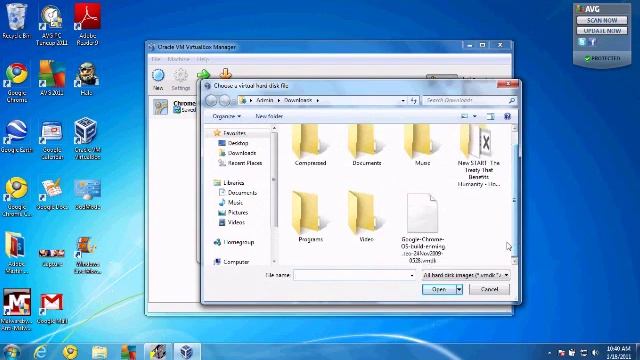Open the Programs folder
This screenshot has height=360, width=640.
310,217
